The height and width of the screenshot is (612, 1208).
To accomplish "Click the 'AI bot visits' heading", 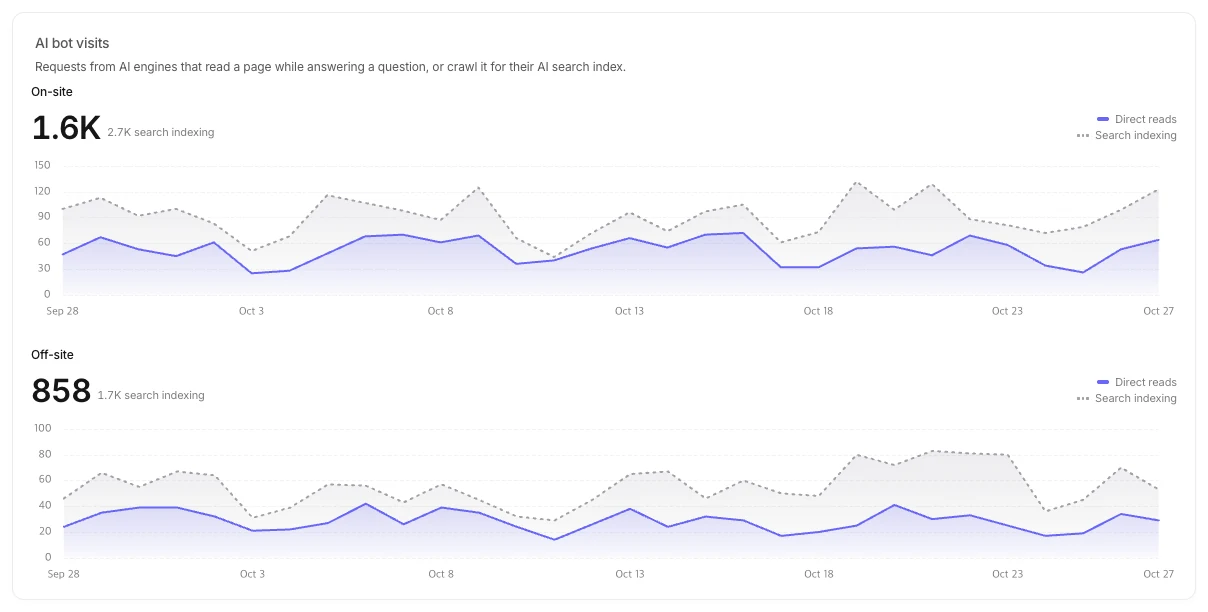I will click(72, 43).
